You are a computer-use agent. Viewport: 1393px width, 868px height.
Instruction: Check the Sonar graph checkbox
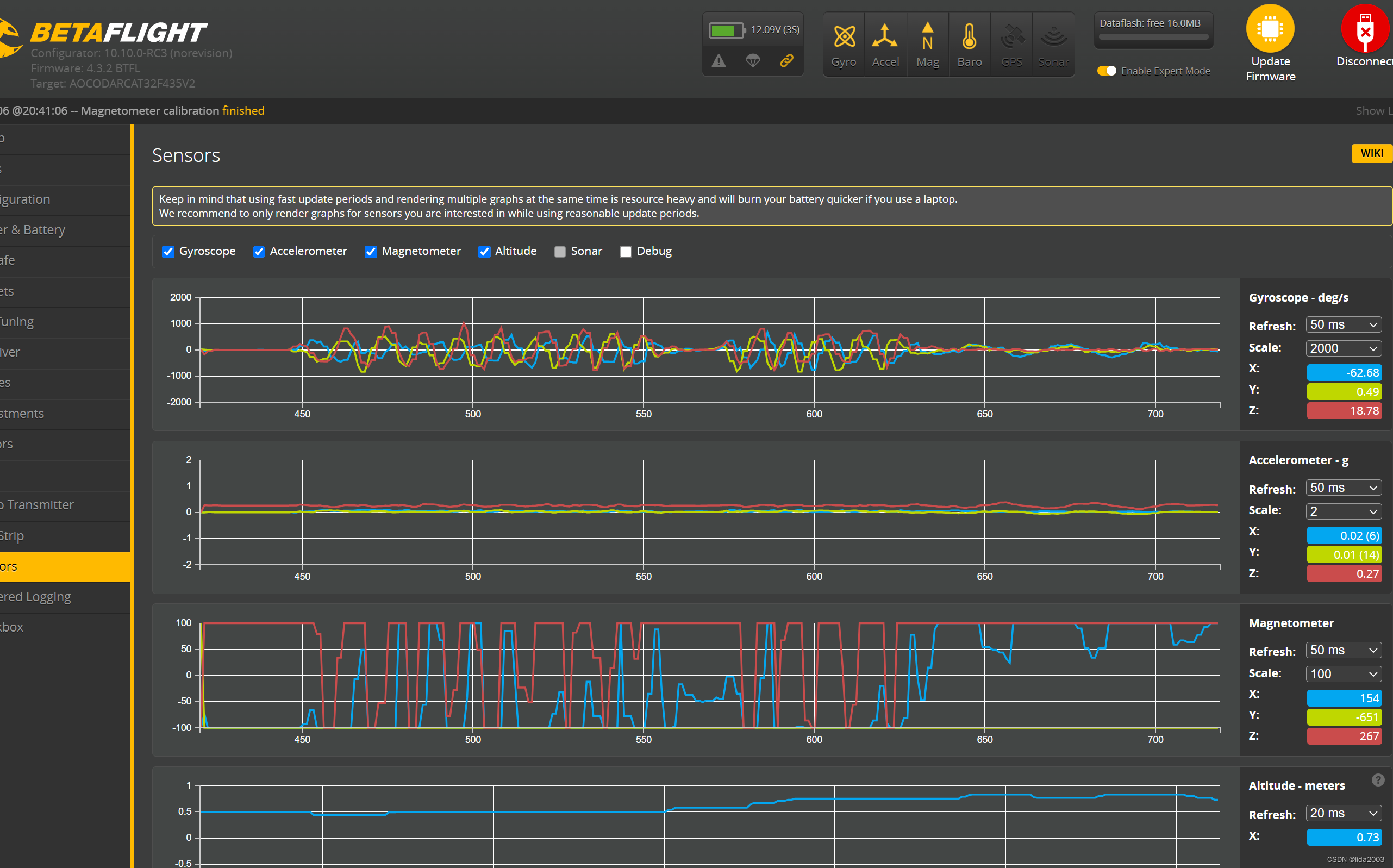coord(560,252)
